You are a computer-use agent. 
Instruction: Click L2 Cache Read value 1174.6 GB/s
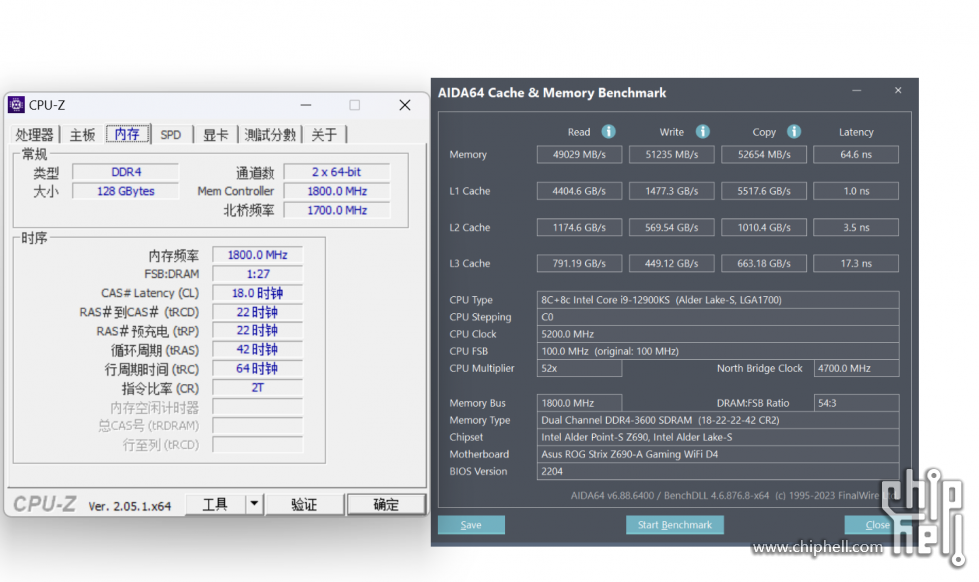click(x=579, y=227)
